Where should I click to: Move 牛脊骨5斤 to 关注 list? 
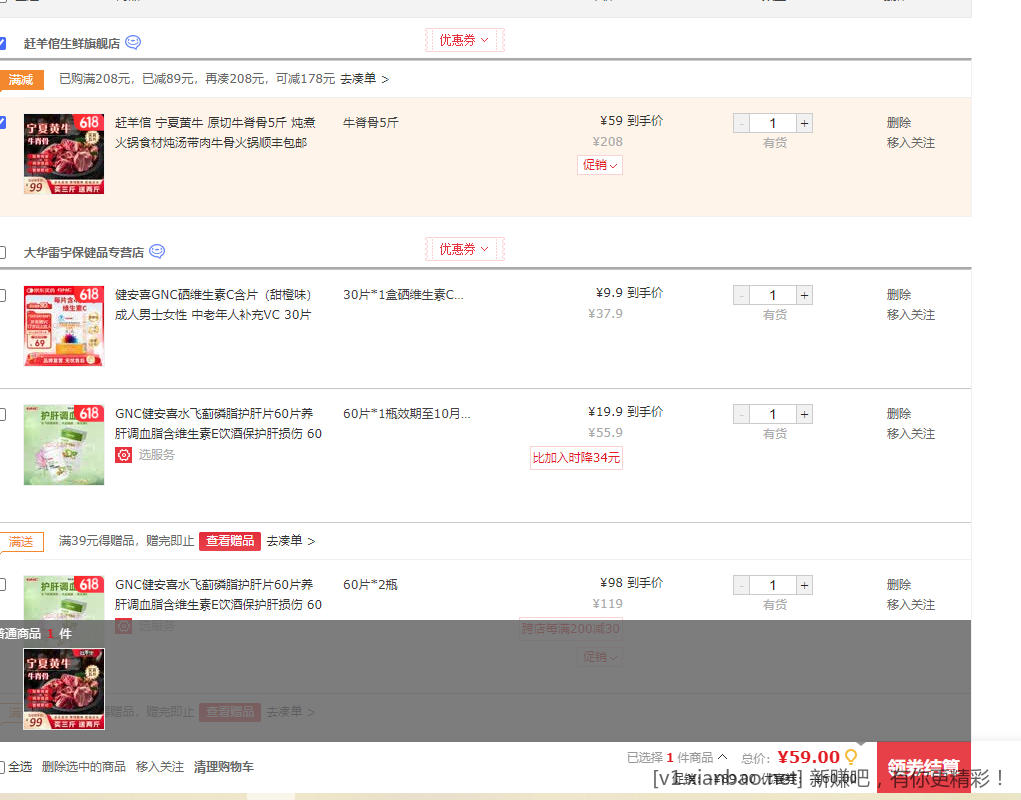(910, 143)
